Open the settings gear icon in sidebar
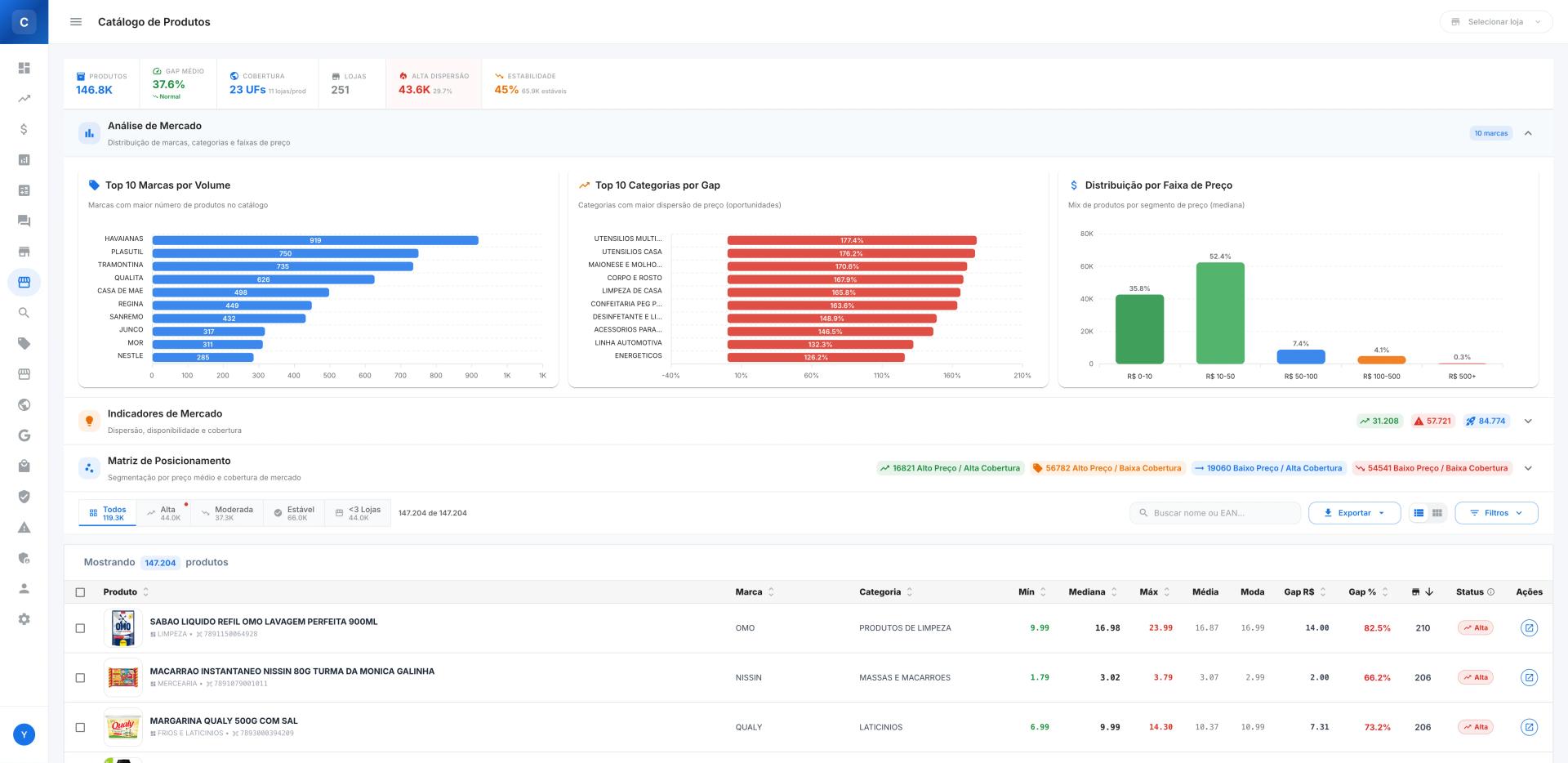This screenshot has height=763, width=1568. (x=24, y=619)
